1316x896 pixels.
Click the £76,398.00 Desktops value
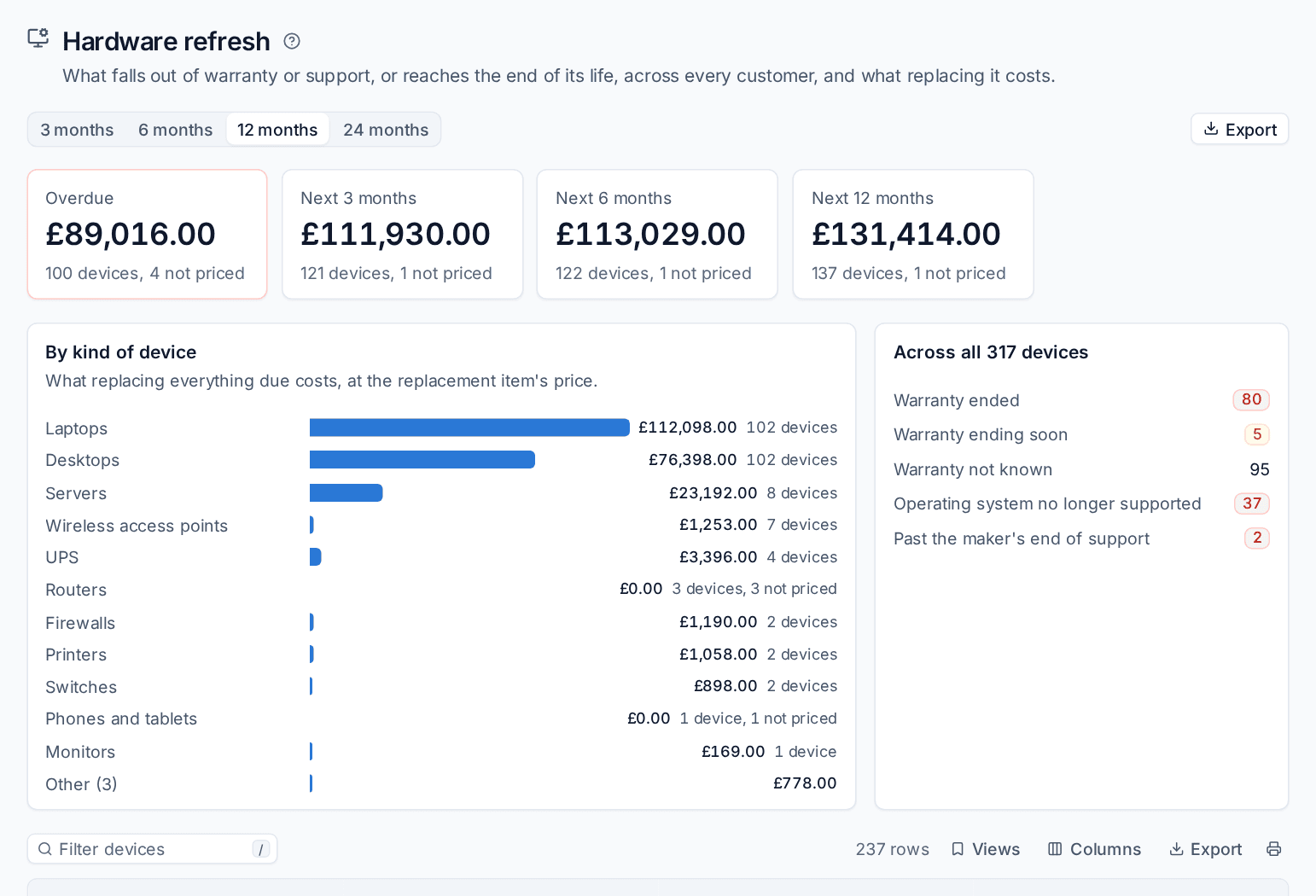tap(693, 460)
